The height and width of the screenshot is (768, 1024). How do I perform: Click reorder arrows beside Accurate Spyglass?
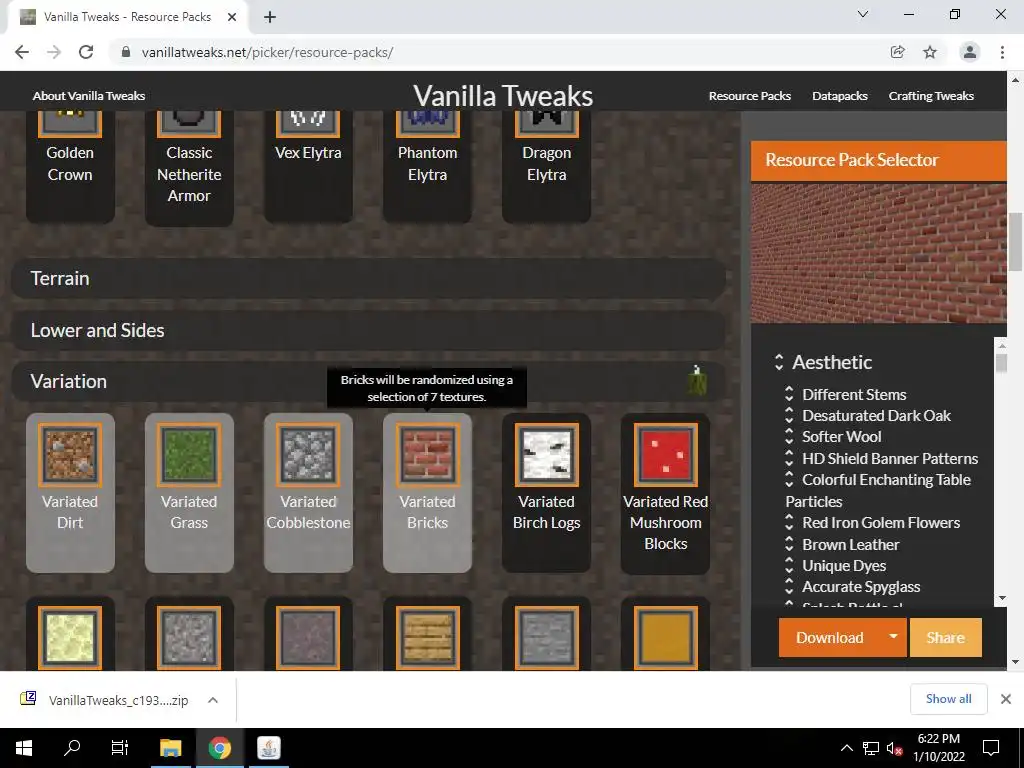point(789,586)
